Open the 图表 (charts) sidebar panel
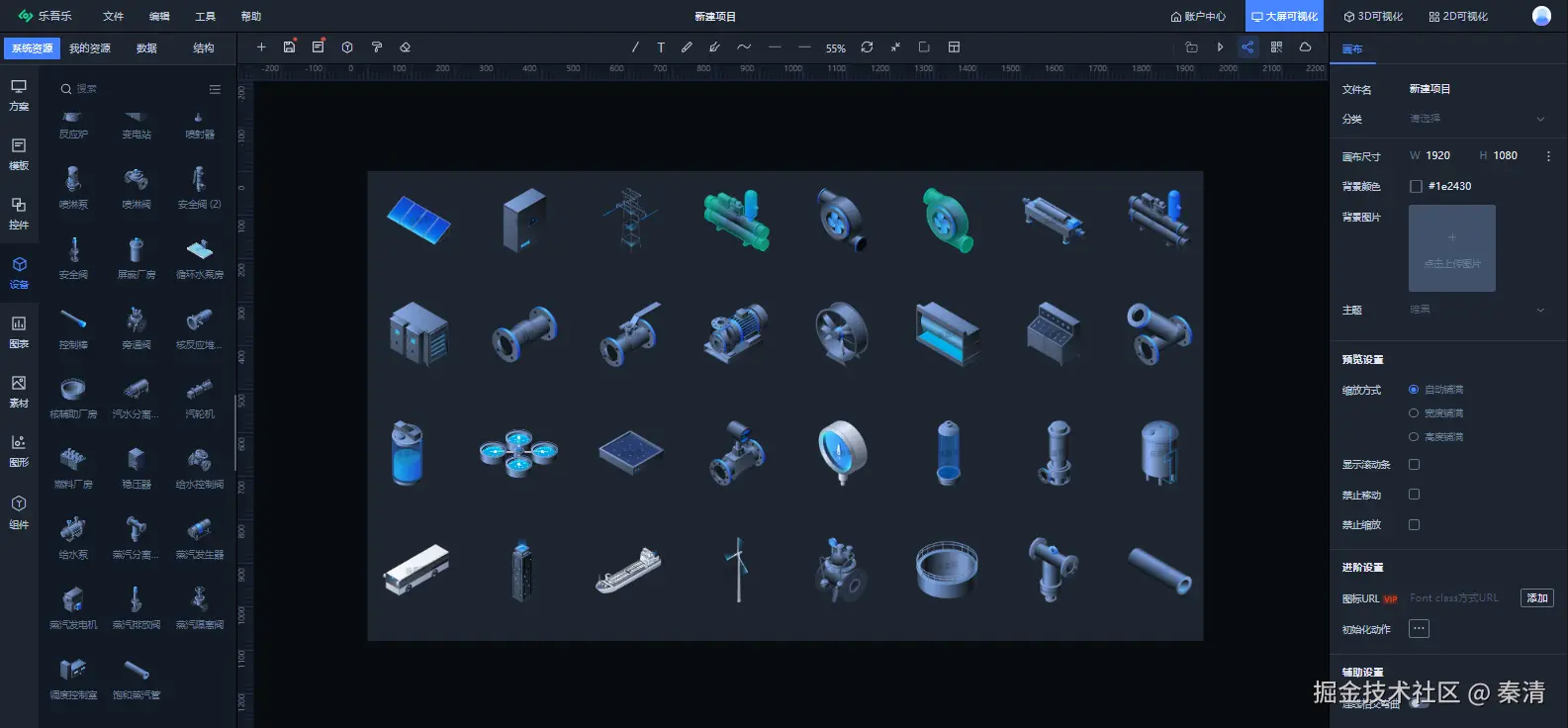The height and width of the screenshot is (728, 1568). click(x=19, y=331)
